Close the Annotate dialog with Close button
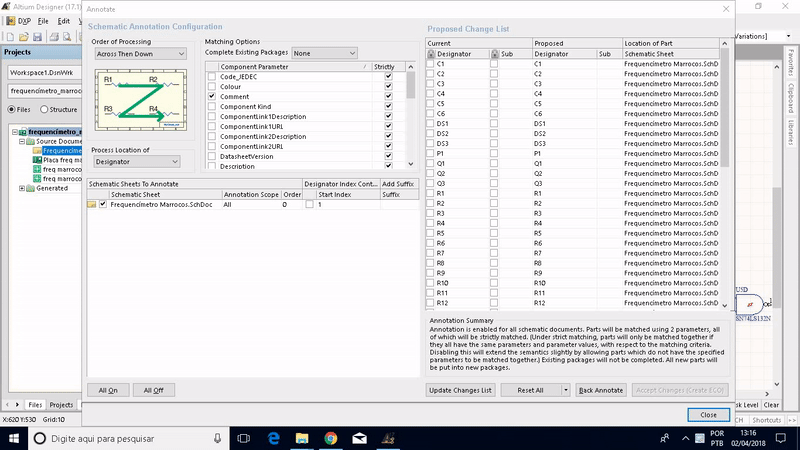The image size is (800, 450). coord(708,415)
